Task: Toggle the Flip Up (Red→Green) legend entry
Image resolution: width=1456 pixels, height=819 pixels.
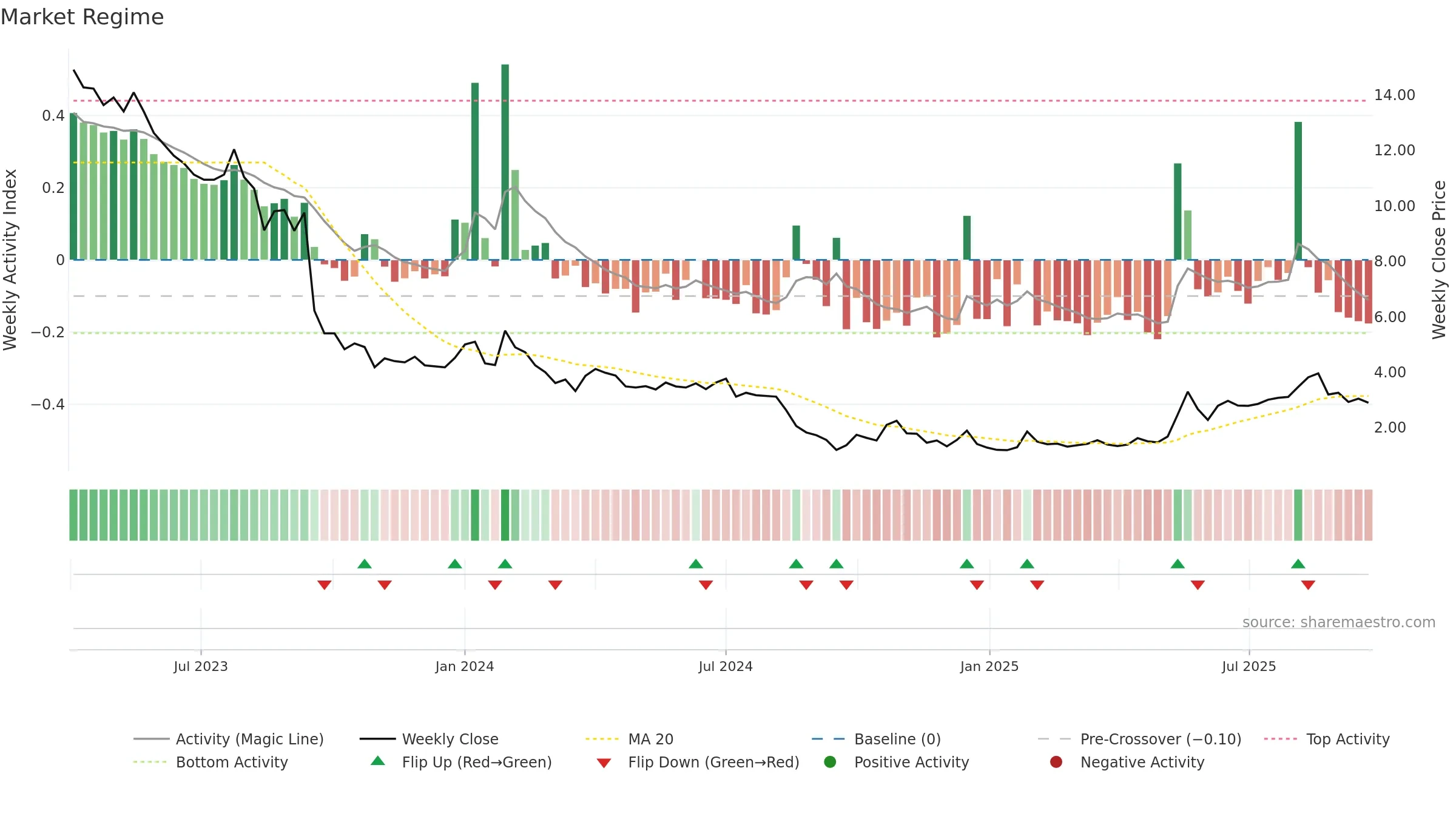Action: pyautogui.click(x=462, y=762)
